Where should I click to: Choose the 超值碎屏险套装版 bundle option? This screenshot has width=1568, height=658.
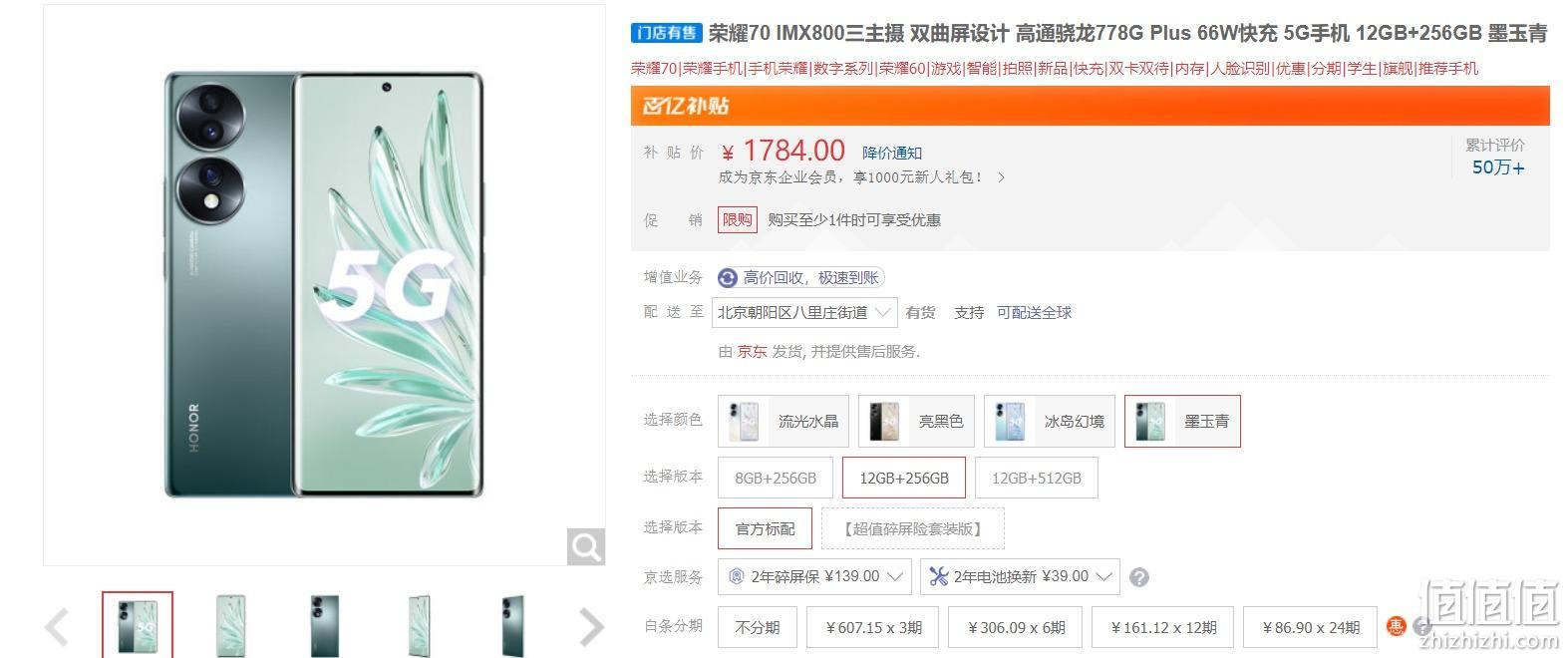pyautogui.click(x=912, y=528)
